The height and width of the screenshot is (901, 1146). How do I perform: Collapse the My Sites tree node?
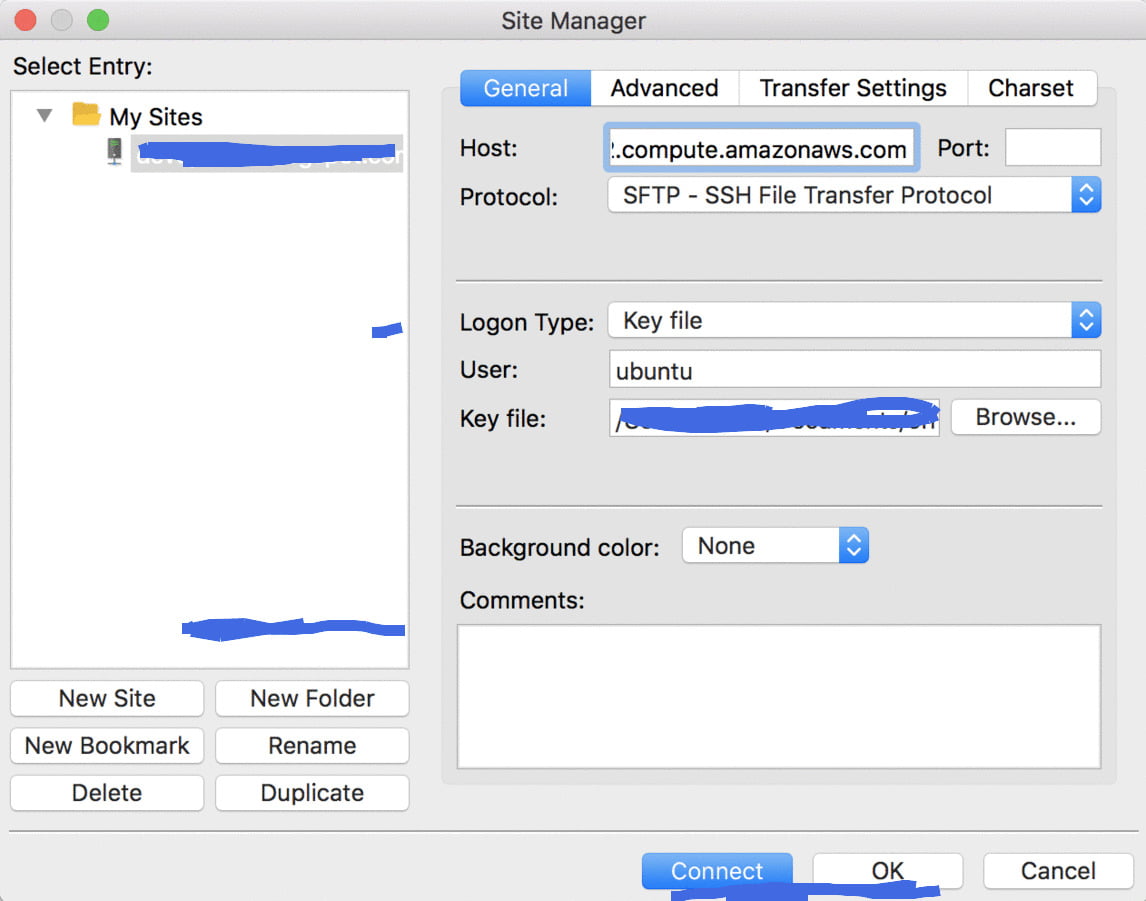pos(45,115)
